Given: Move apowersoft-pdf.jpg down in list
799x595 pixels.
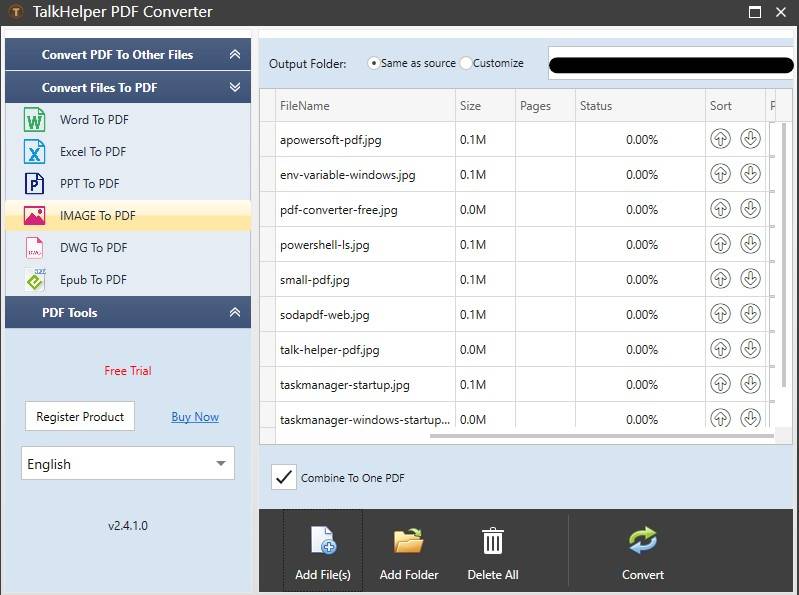Looking at the screenshot, I should coord(750,139).
